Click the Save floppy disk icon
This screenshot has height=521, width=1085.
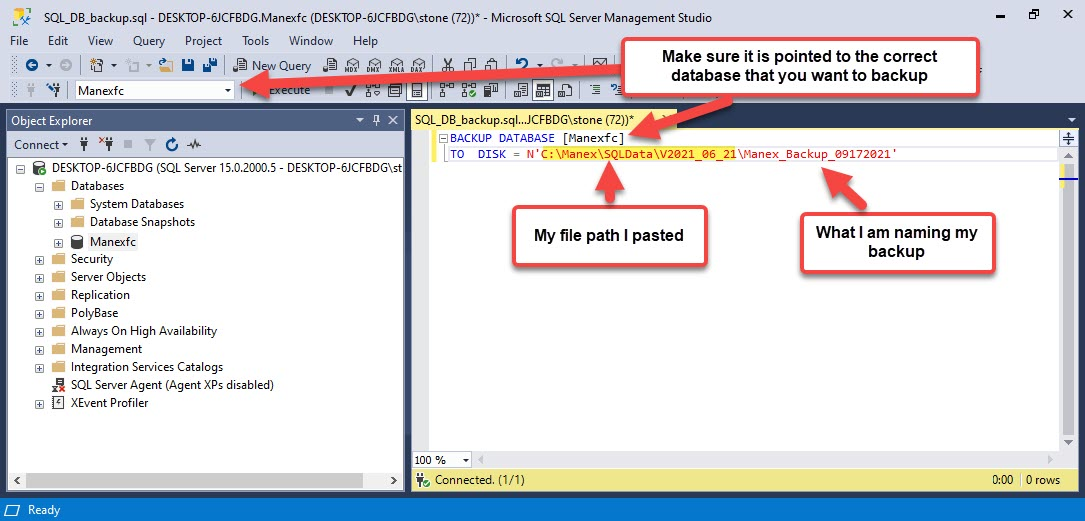[188, 65]
